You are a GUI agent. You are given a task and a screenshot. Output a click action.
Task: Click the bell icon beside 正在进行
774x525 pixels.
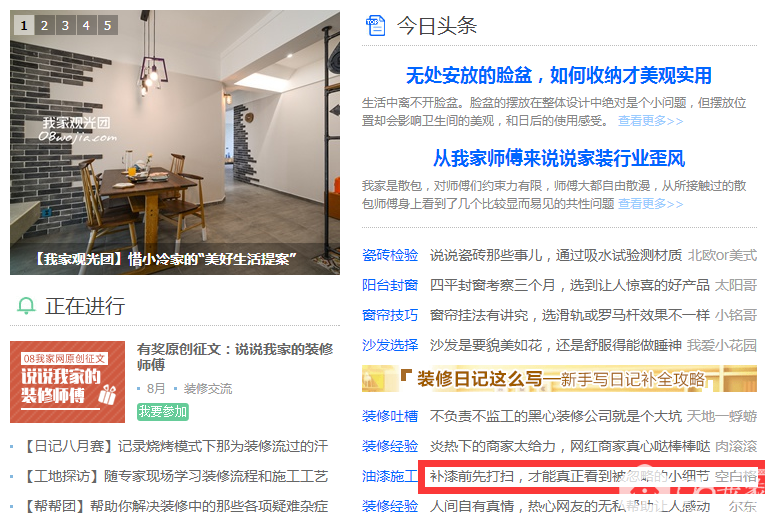(x=26, y=306)
